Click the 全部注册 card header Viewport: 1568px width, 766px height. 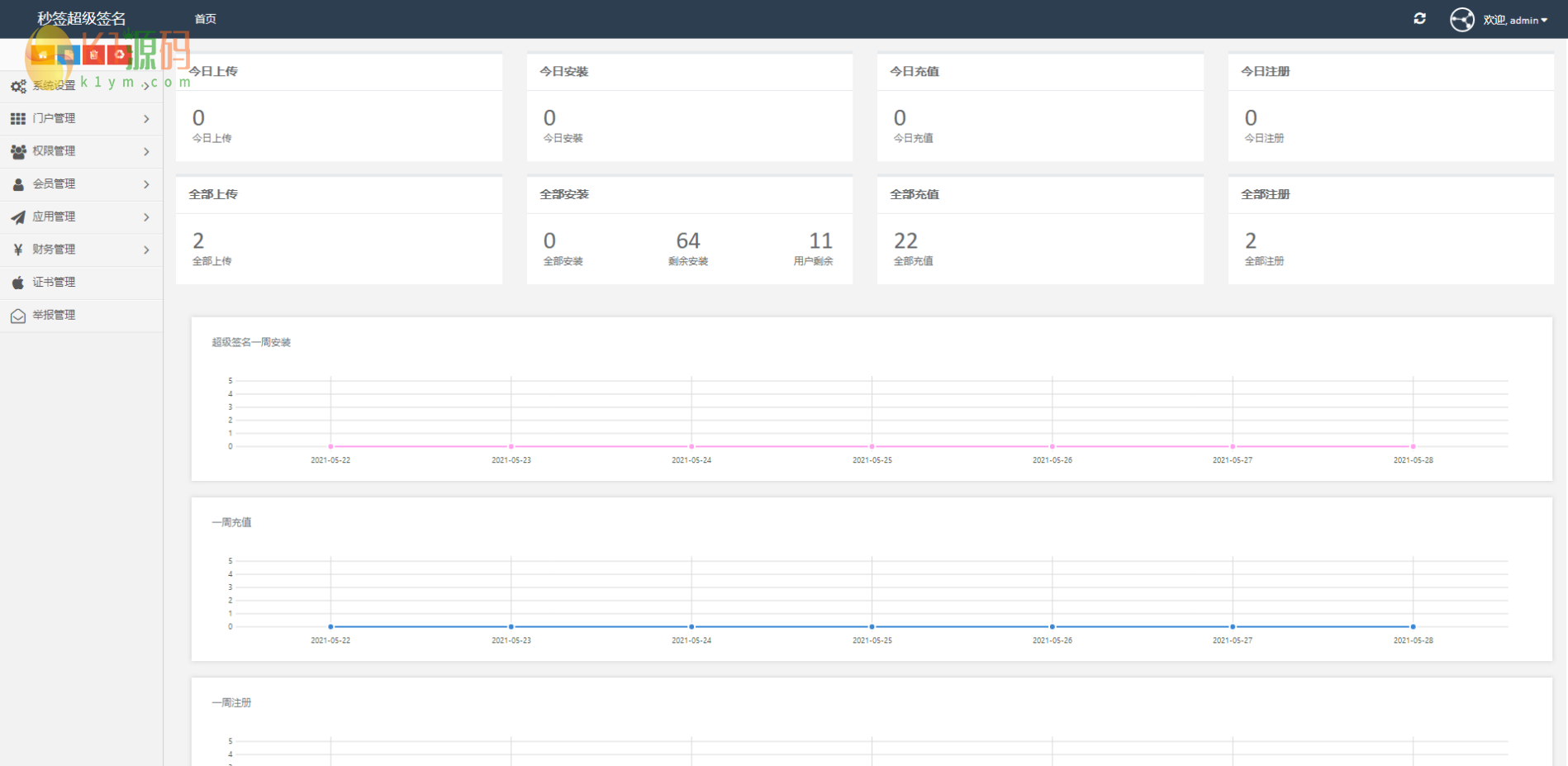pyautogui.click(x=1391, y=195)
